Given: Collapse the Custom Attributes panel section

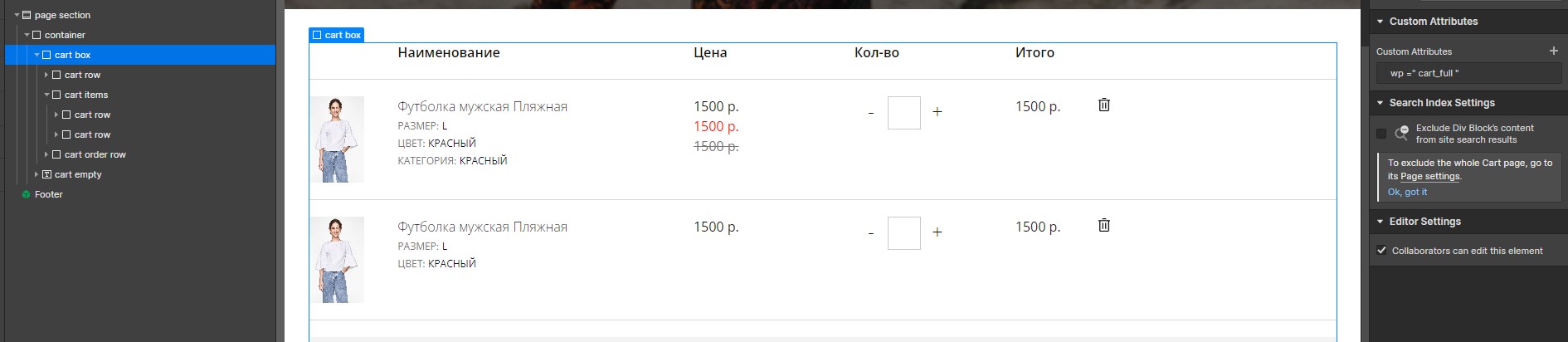Looking at the screenshot, I should [x=1381, y=22].
